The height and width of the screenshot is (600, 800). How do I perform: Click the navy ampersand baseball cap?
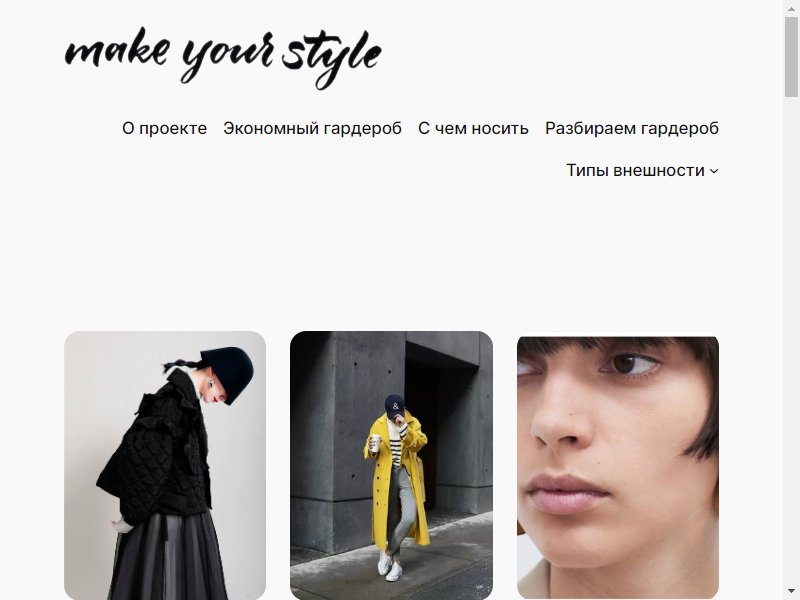click(x=394, y=406)
